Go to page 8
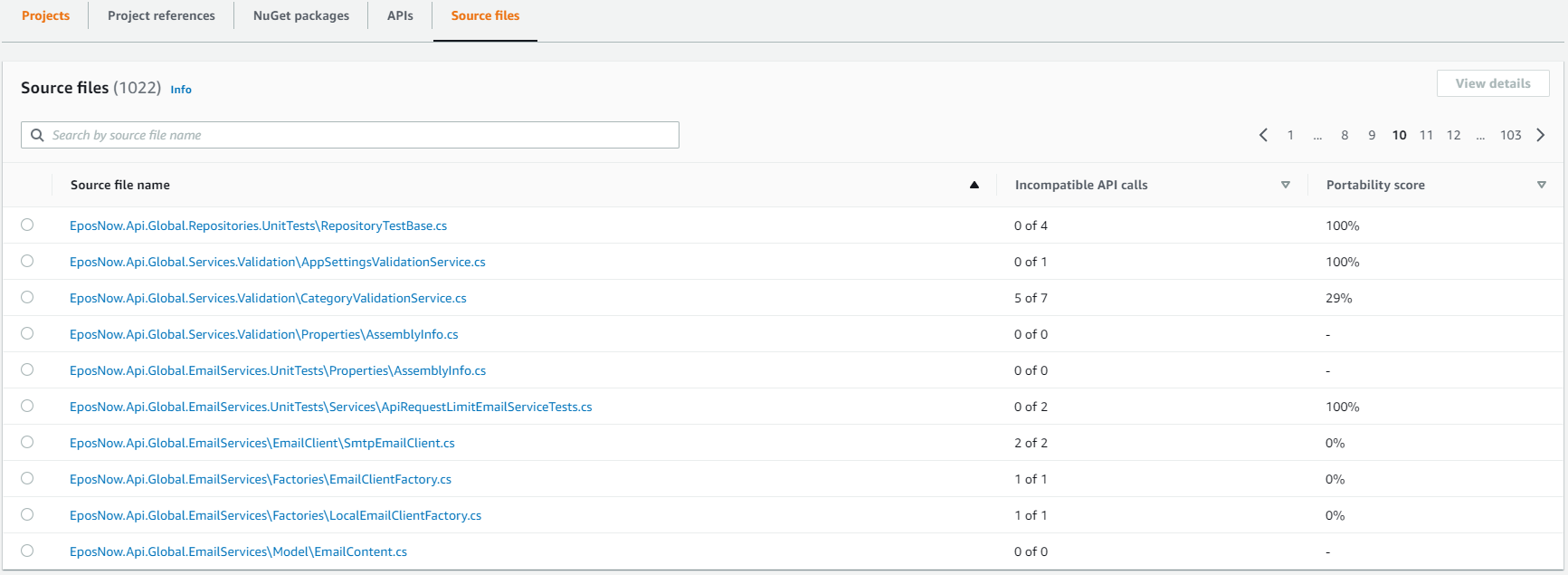 tap(1345, 135)
